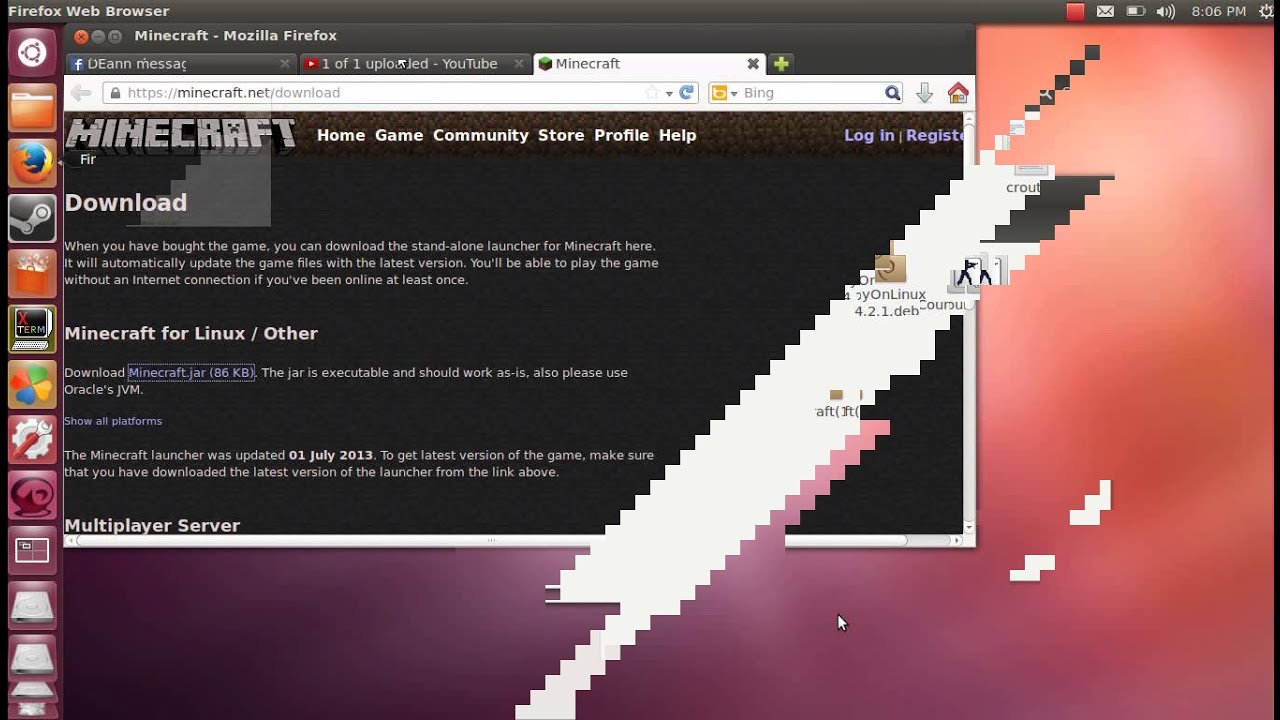This screenshot has width=1280, height=720.
Task: Click the padlock site identity icon
Action: pyautogui.click(x=116, y=93)
